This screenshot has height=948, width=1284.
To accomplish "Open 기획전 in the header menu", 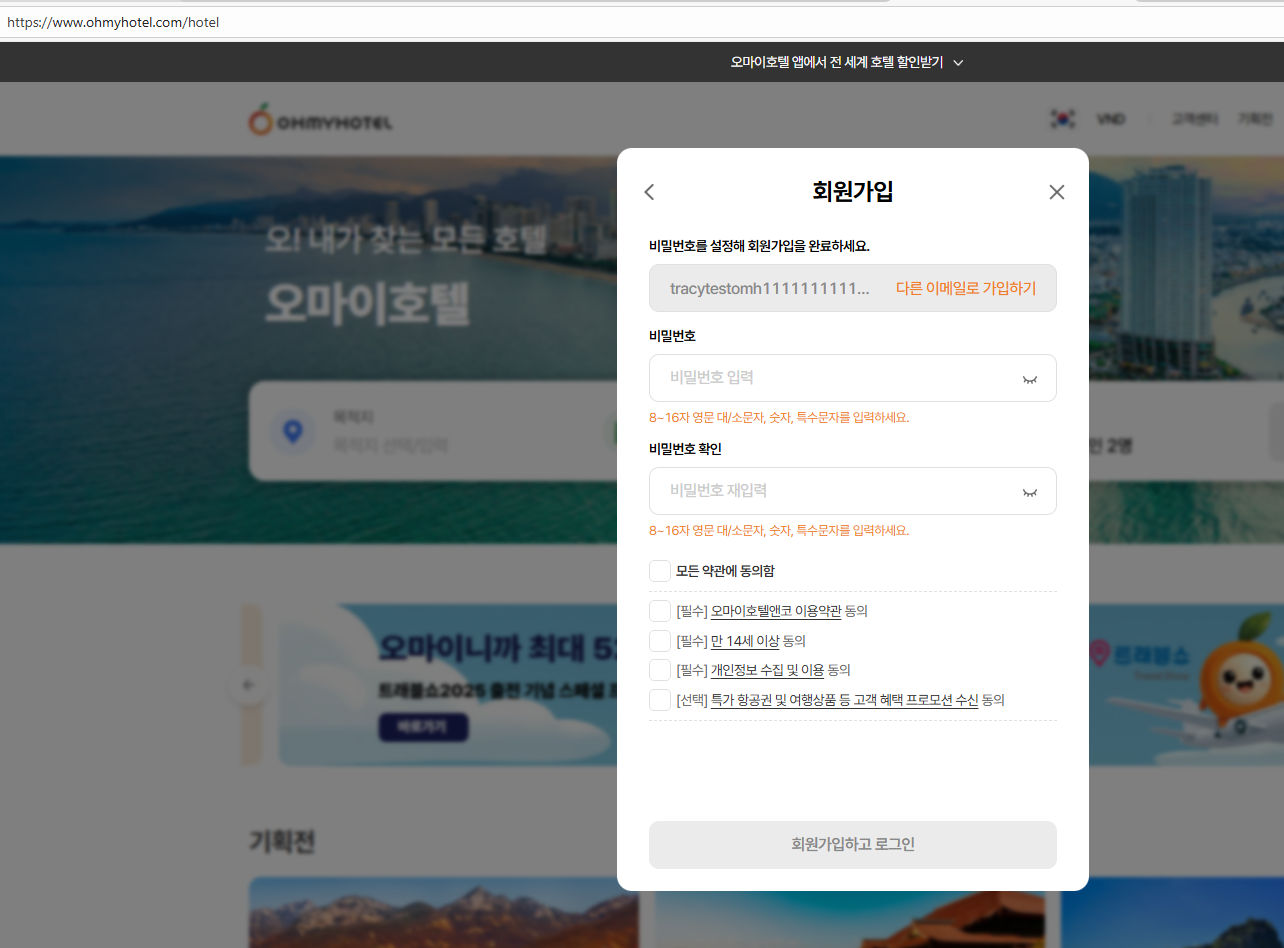I will coord(1255,119).
